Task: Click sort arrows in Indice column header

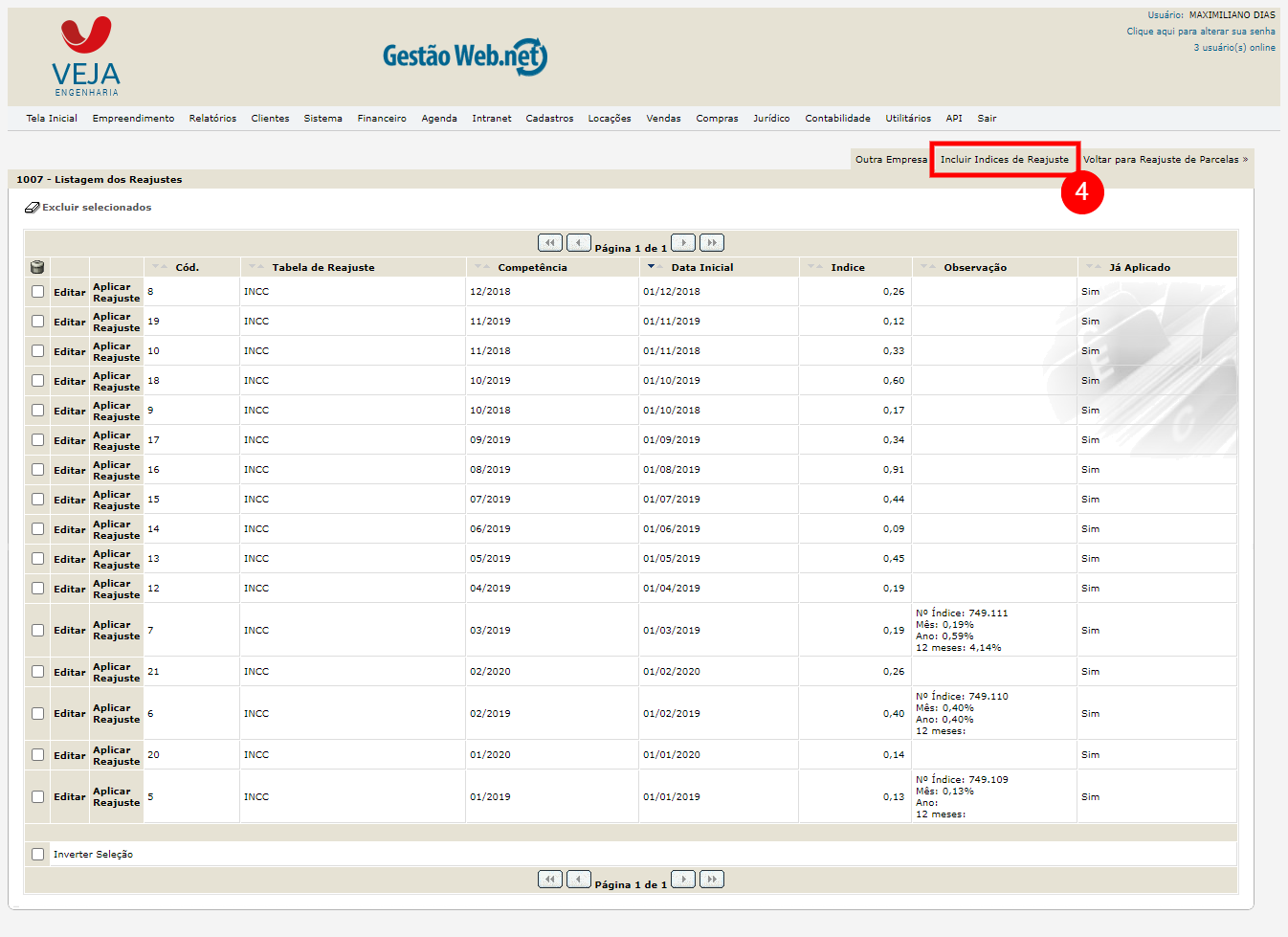Action: (815, 267)
